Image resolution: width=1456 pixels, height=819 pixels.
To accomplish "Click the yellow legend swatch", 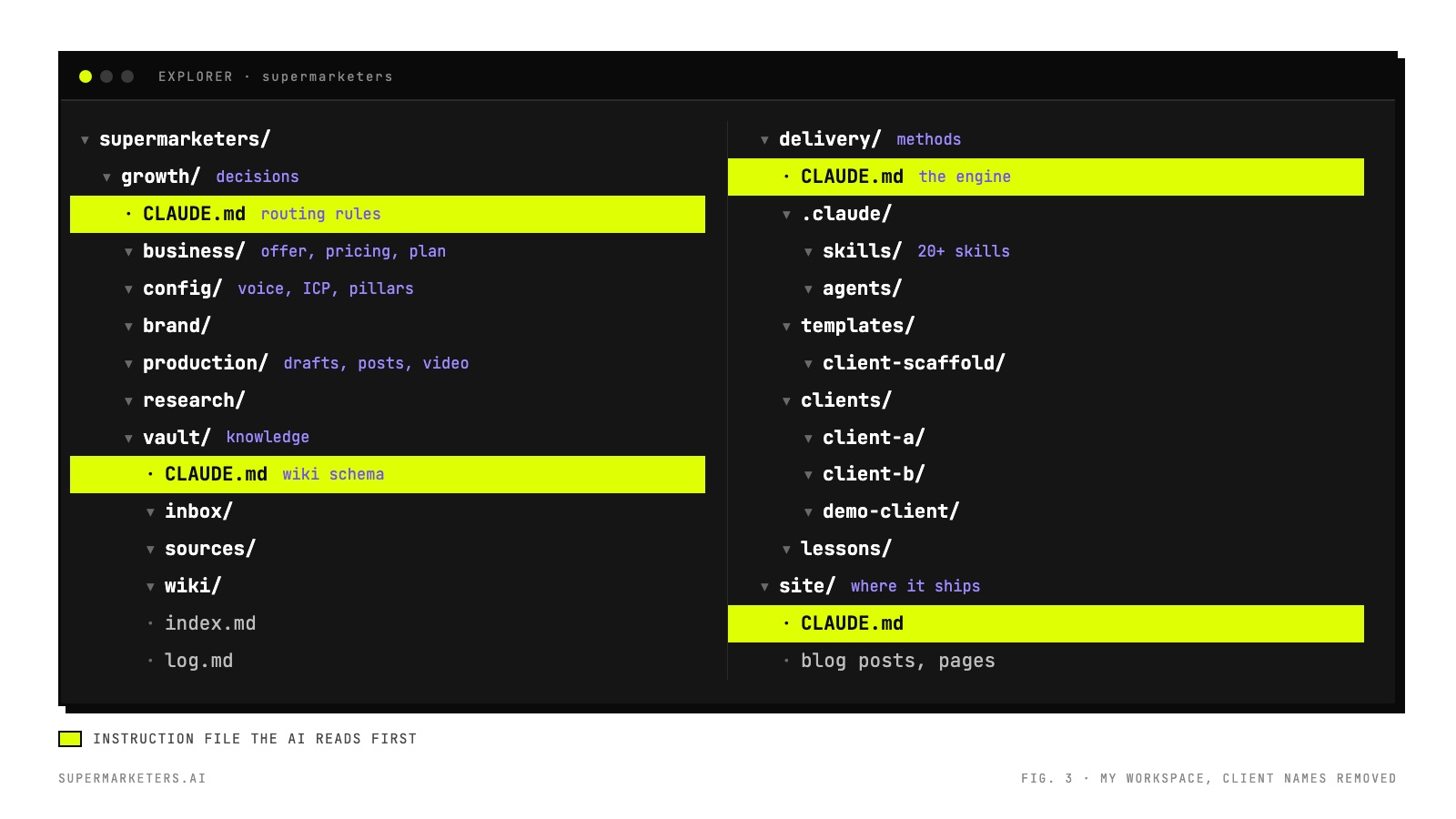I will (70, 739).
